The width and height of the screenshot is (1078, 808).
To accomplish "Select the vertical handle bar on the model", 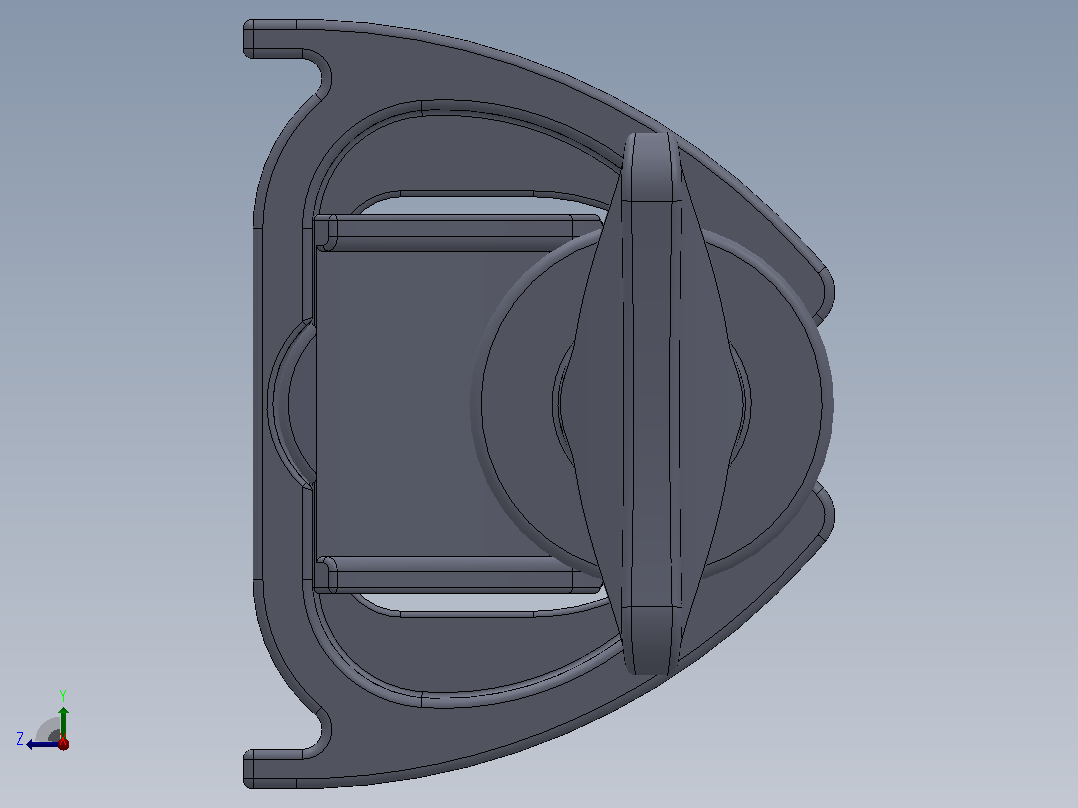I will [x=650, y=404].
